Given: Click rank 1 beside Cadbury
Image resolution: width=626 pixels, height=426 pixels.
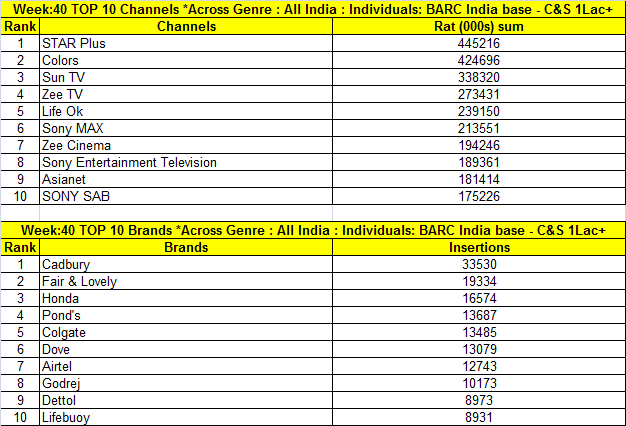Looking at the screenshot, I should tap(20, 264).
